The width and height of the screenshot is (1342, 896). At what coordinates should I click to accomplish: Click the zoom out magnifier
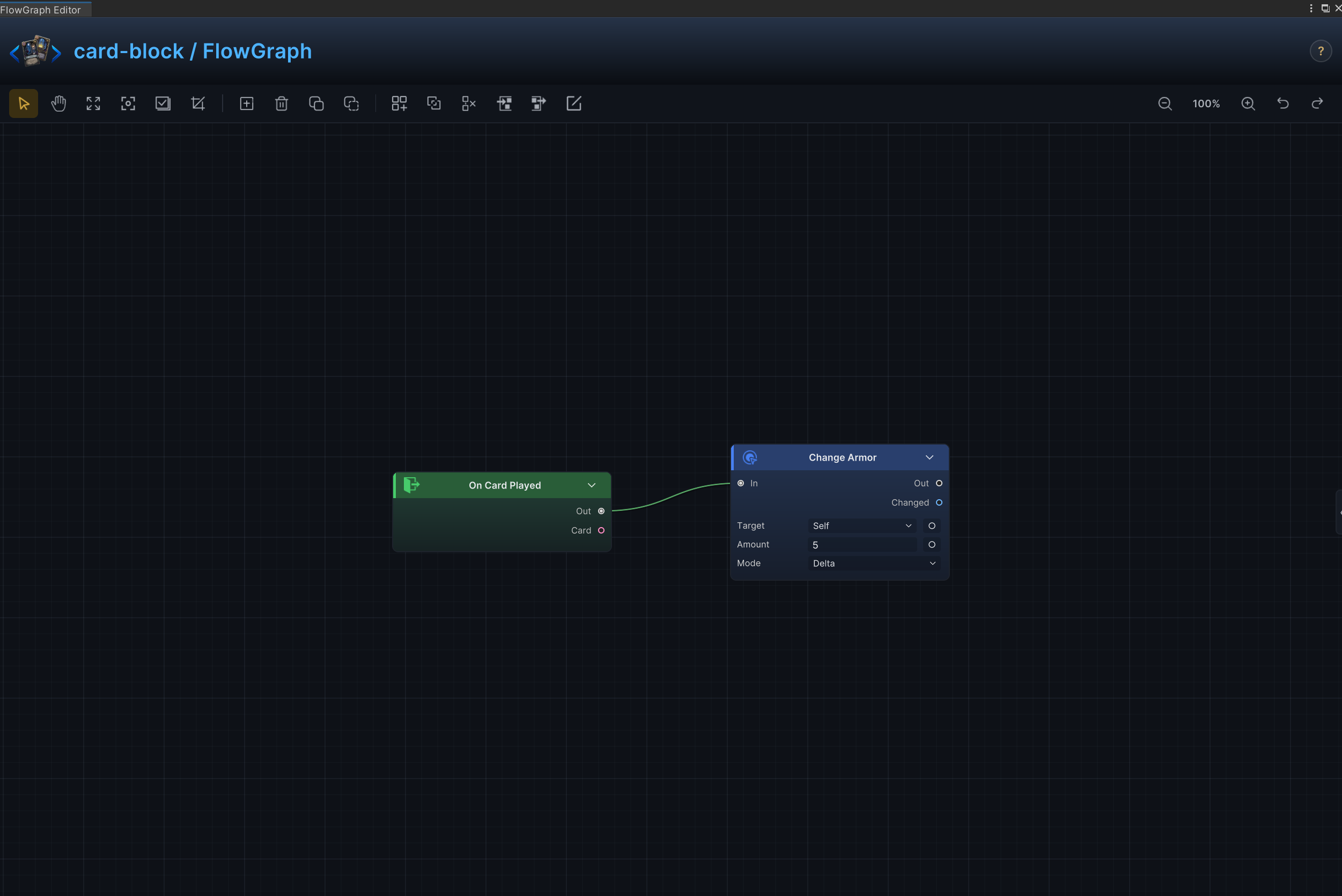tap(1165, 103)
